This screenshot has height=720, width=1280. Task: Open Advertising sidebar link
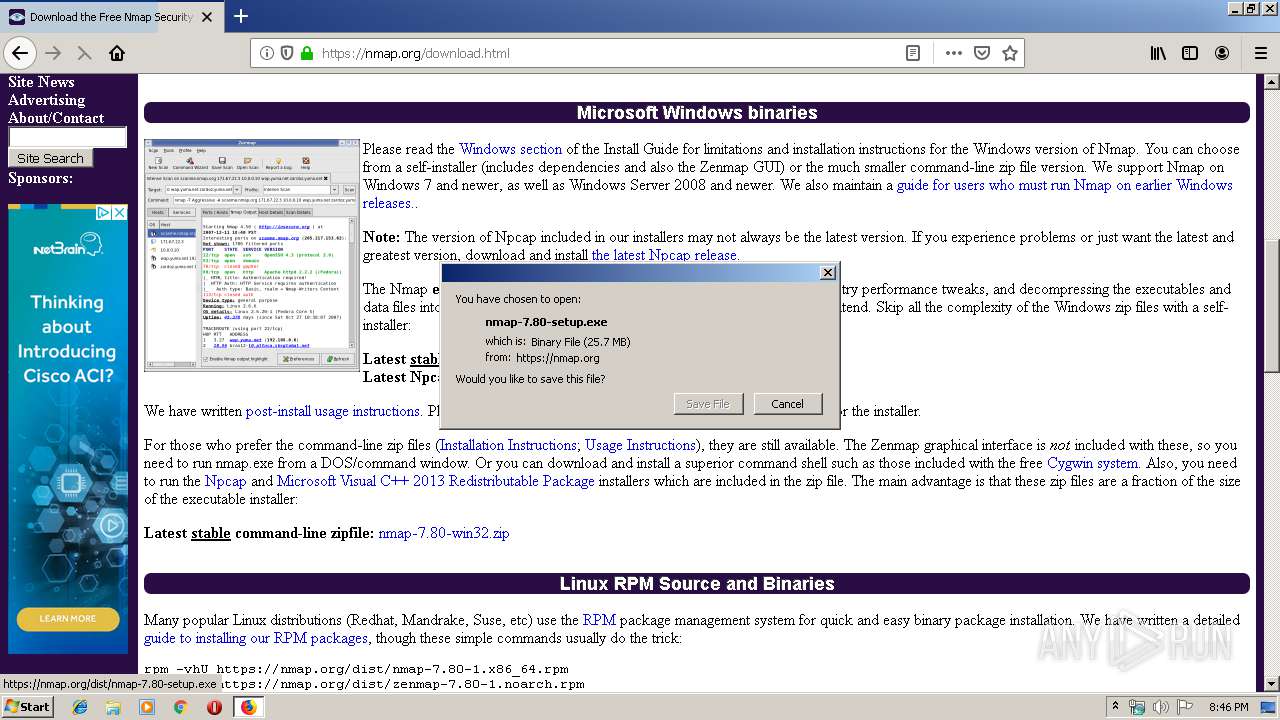pyautogui.click(x=46, y=100)
